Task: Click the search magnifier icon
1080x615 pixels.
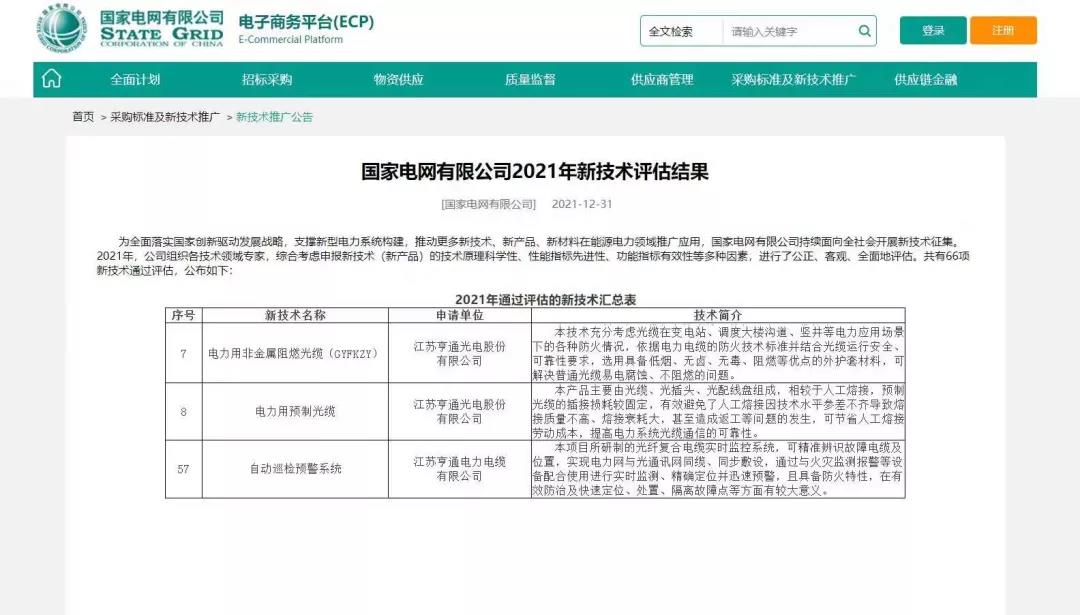Action: [x=864, y=31]
